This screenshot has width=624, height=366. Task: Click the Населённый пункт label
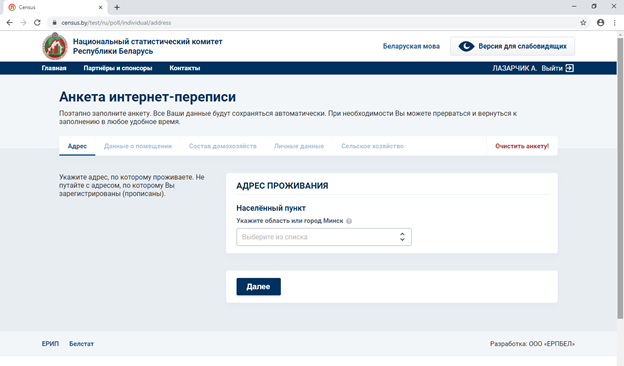(271, 208)
